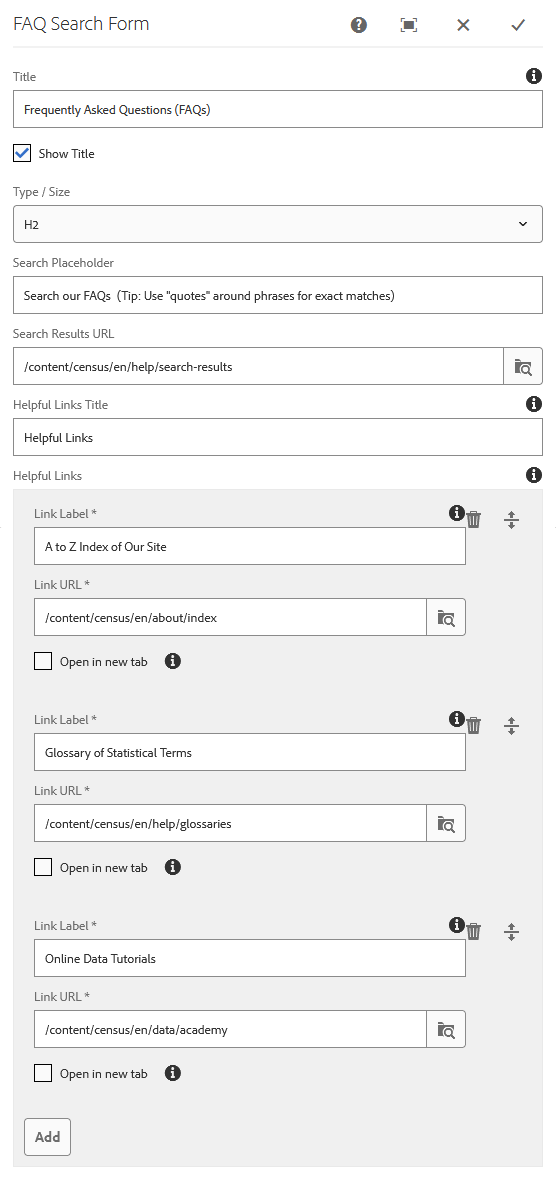The width and height of the screenshot is (556, 1184).
Task: Add a new helpful link item
Action: coord(48,1137)
